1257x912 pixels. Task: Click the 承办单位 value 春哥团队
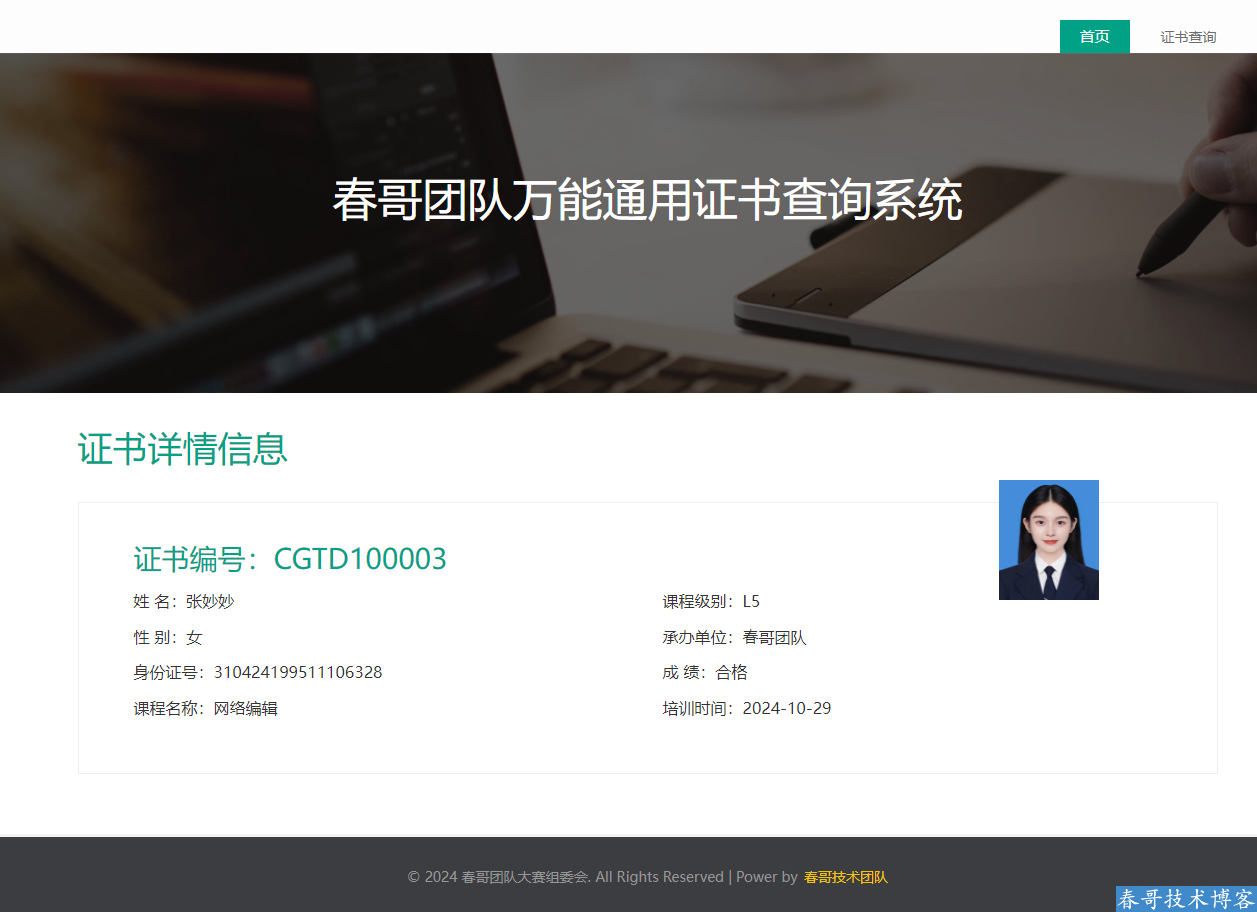coord(774,638)
